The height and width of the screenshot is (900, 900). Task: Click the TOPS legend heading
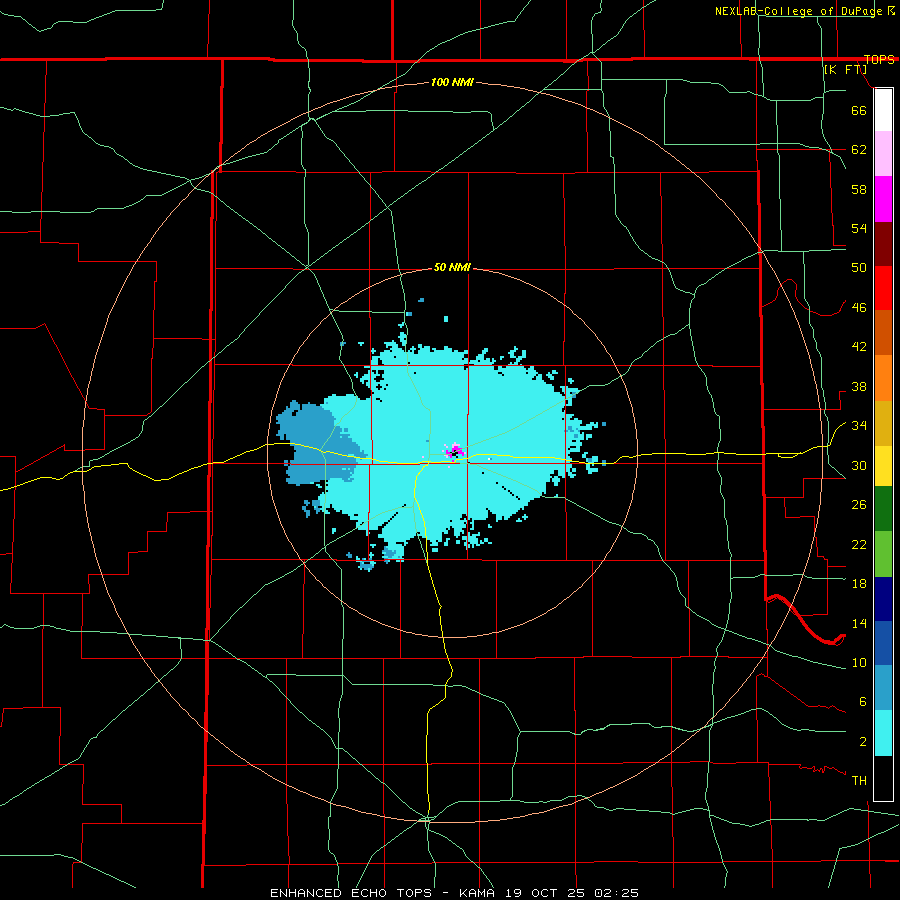click(x=879, y=59)
